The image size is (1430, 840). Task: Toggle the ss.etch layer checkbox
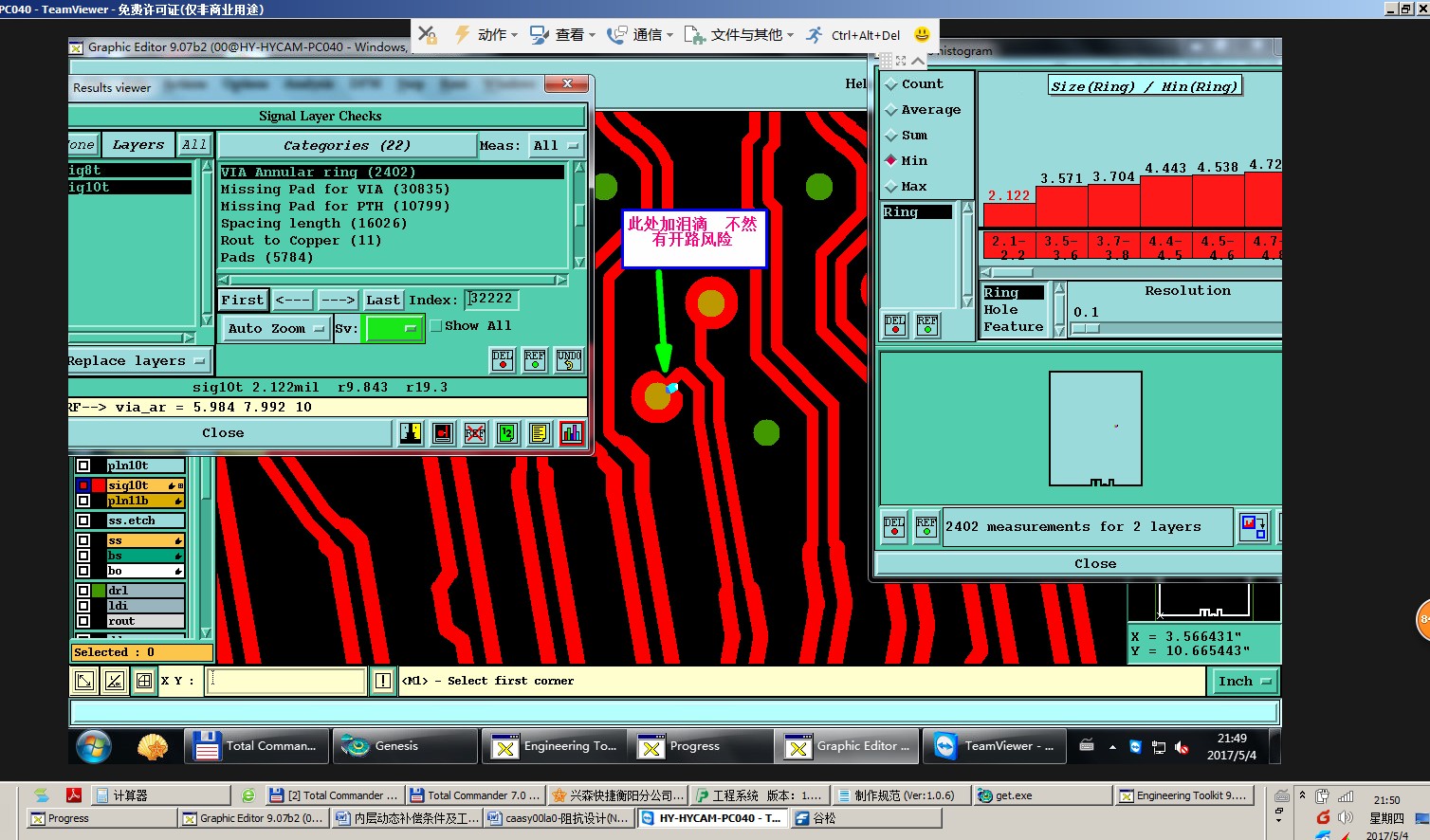83,520
